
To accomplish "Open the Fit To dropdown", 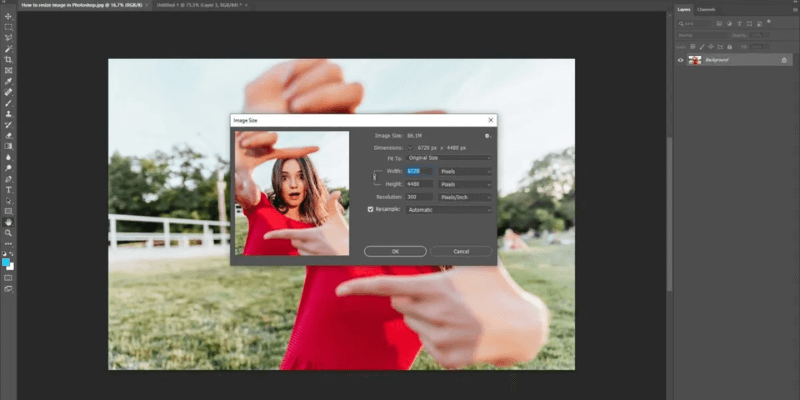I will point(452,158).
